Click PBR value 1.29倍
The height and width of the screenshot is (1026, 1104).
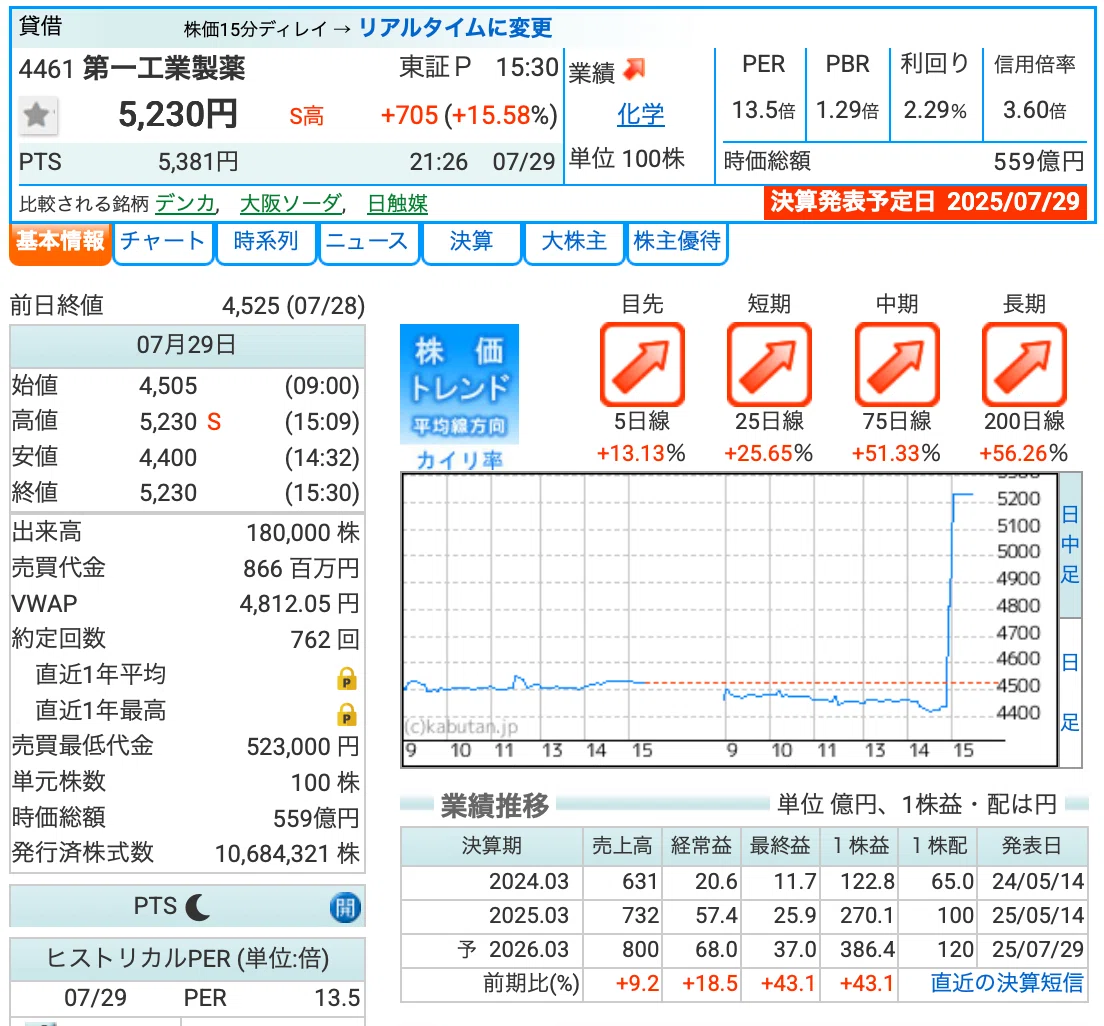tap(848, 110)
